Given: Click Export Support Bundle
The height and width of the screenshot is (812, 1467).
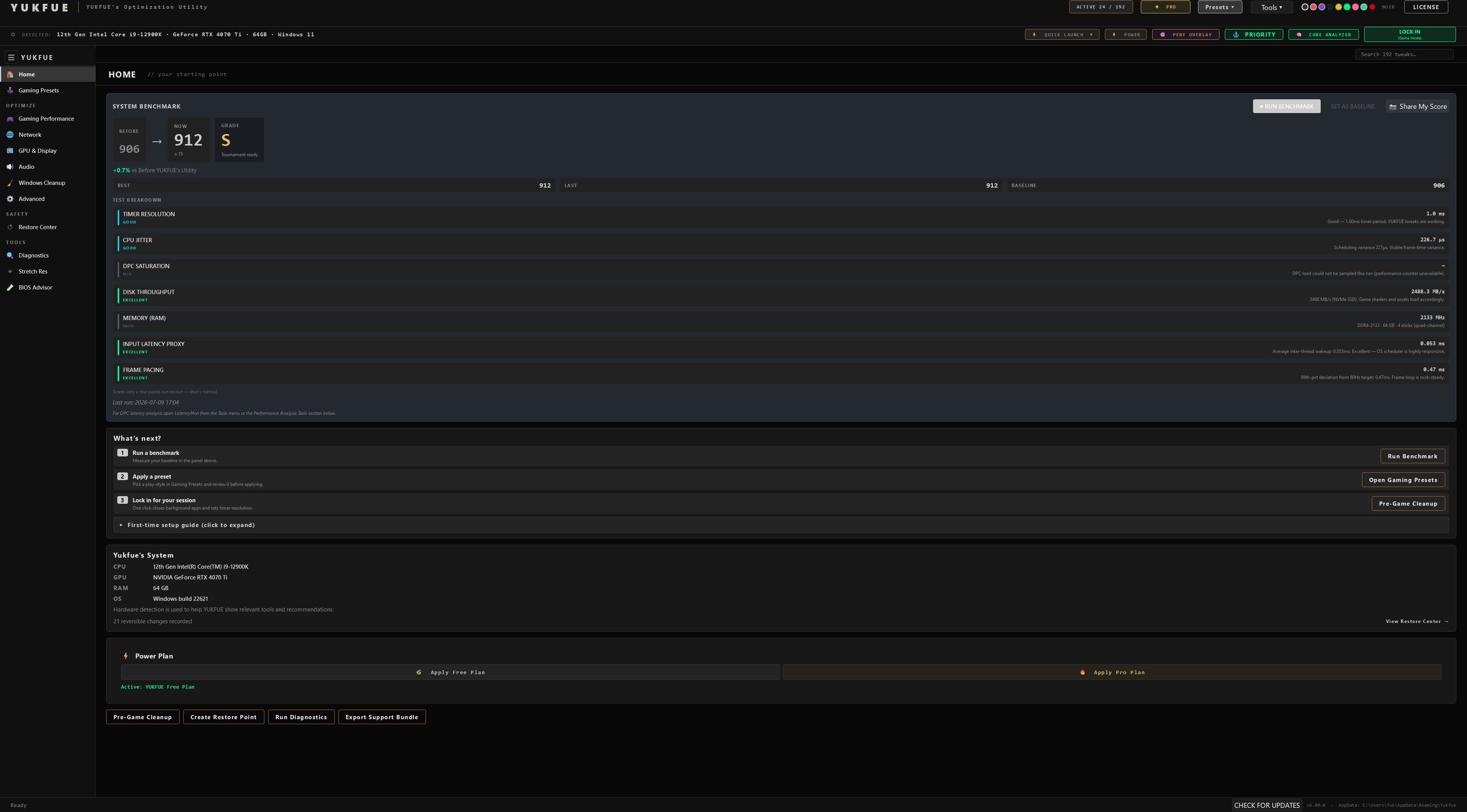Looking at the screenshot, I should 382,717.
